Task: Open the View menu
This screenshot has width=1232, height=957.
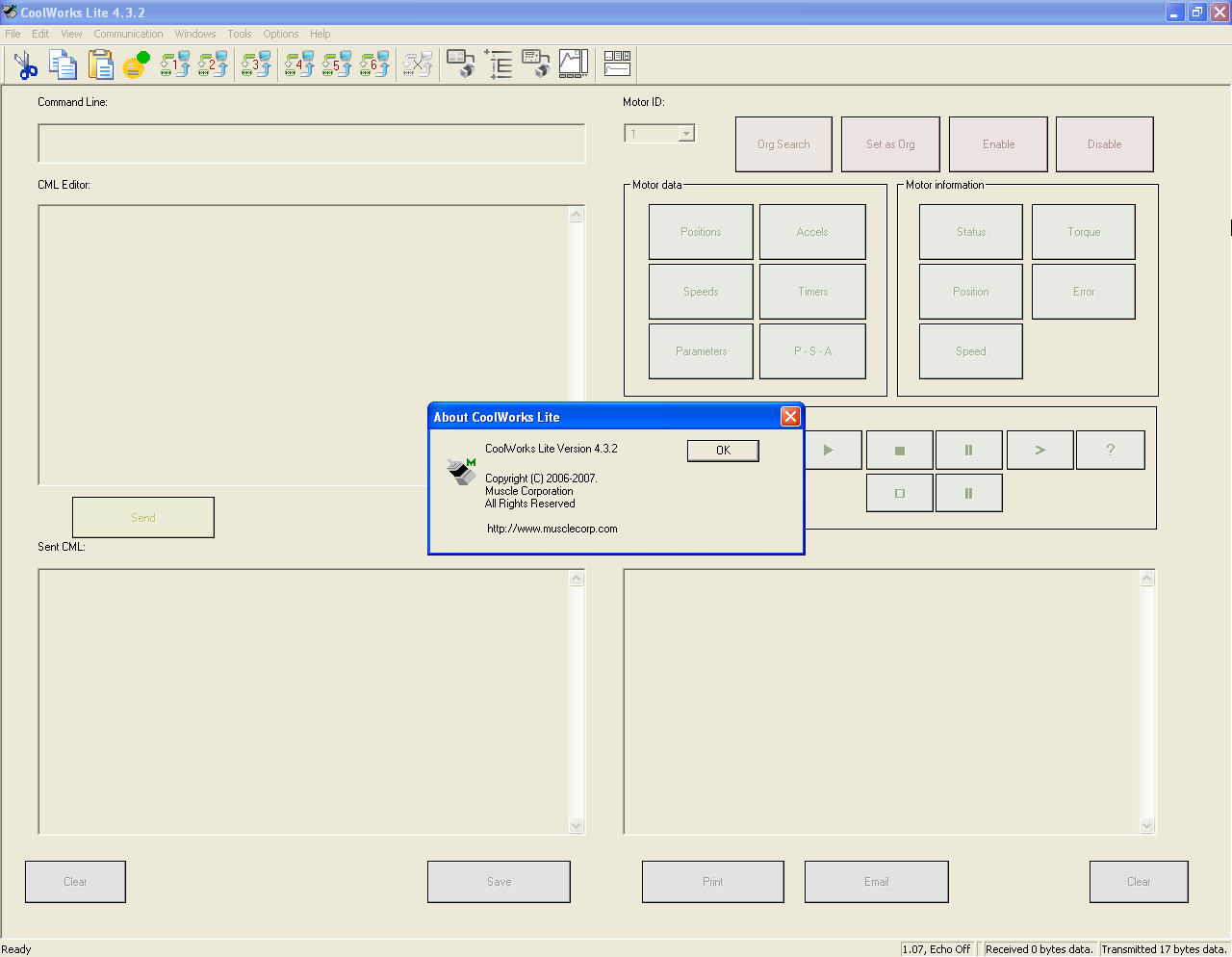Action: click(x=71, y=34)
